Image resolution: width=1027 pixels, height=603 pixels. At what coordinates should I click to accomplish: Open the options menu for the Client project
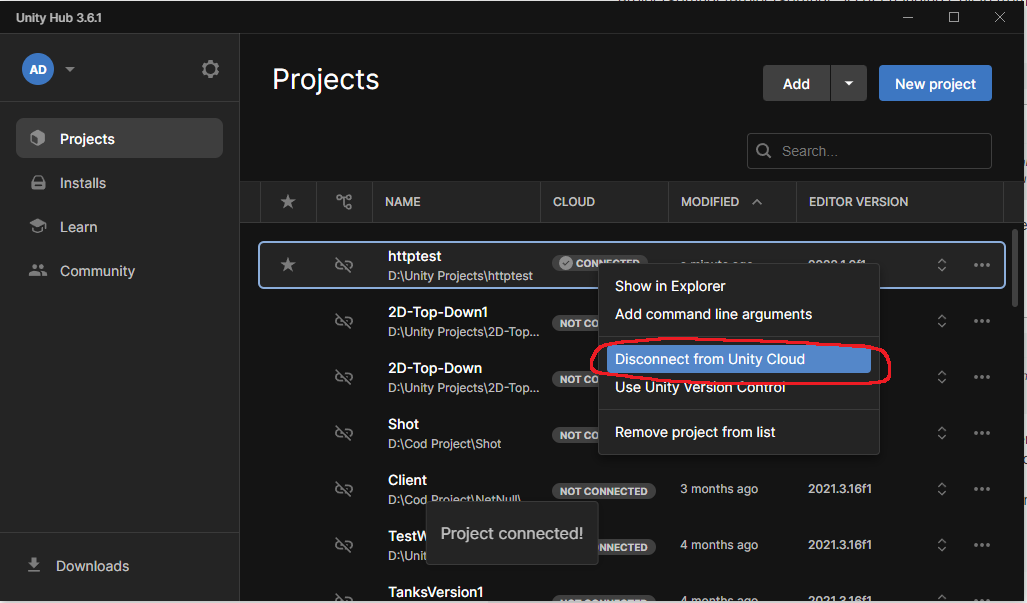981,489
